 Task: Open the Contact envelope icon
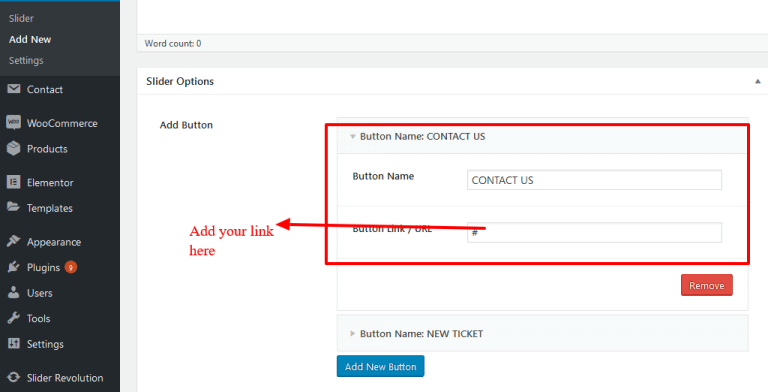[x=14, y=89]
